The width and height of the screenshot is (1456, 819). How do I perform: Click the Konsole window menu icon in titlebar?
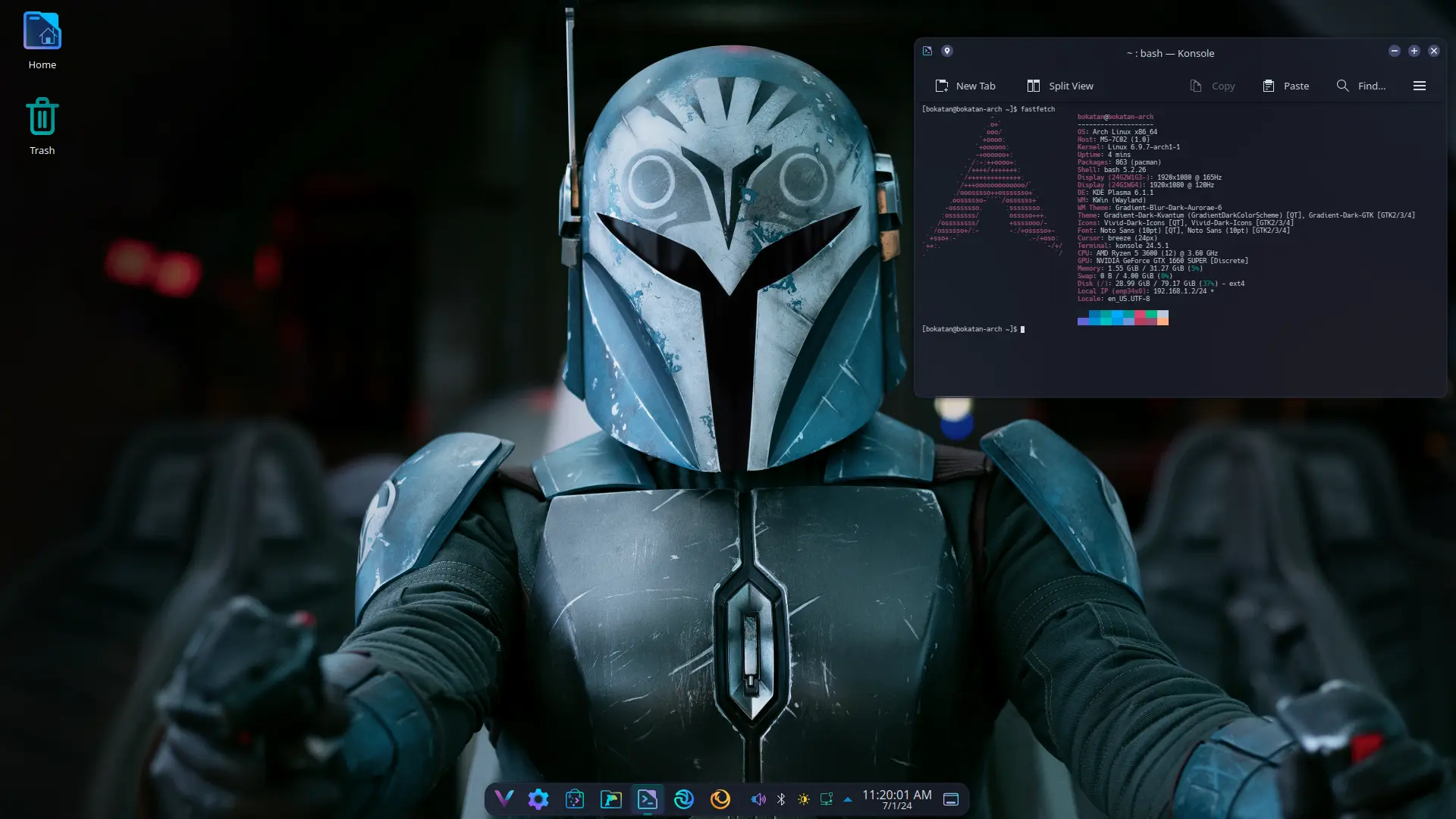tap(927, 51)
